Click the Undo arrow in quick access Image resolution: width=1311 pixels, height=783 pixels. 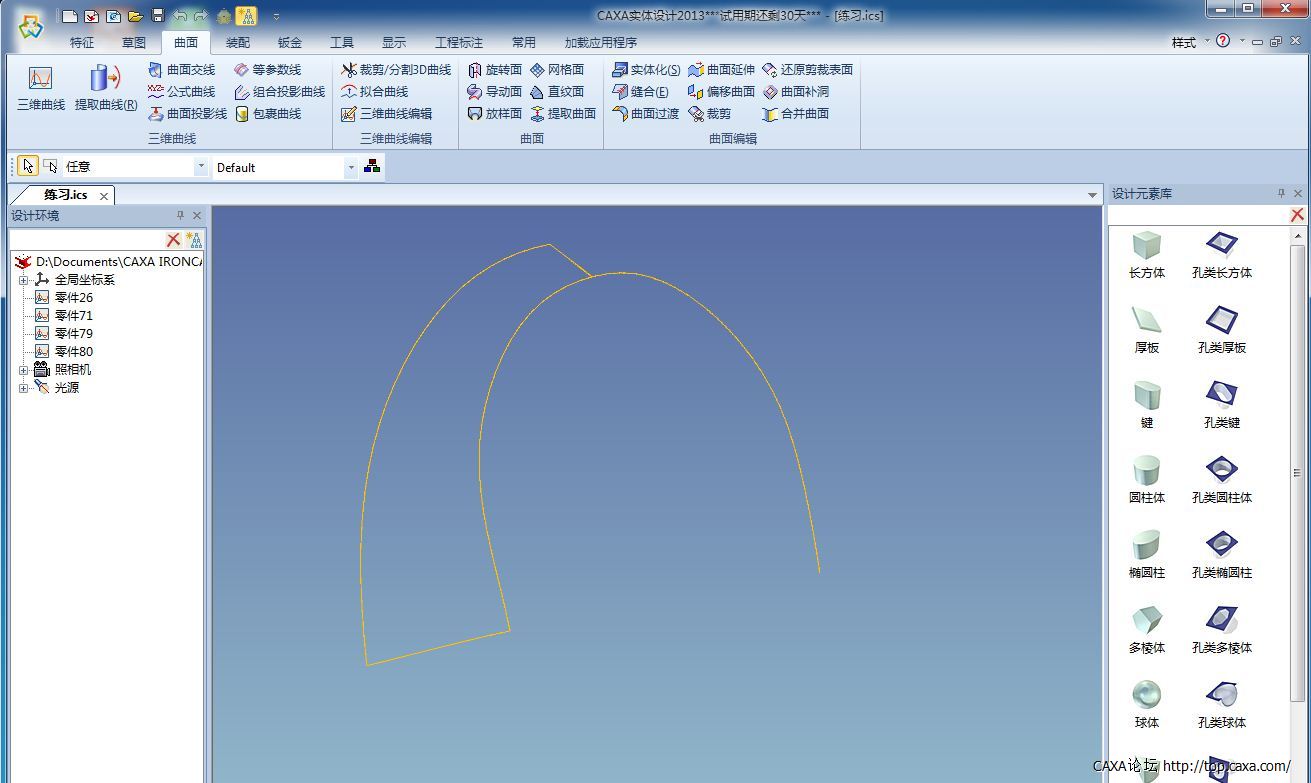[180, 16]
